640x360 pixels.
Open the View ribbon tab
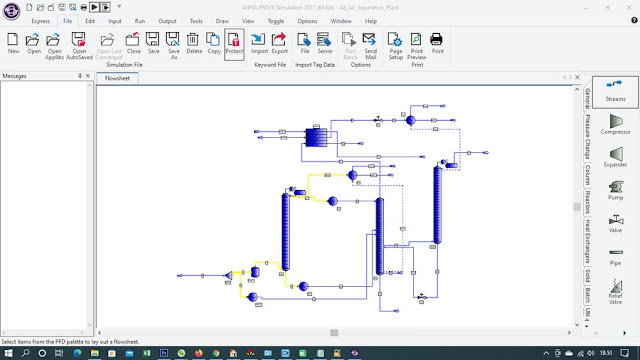click(248, 21)
